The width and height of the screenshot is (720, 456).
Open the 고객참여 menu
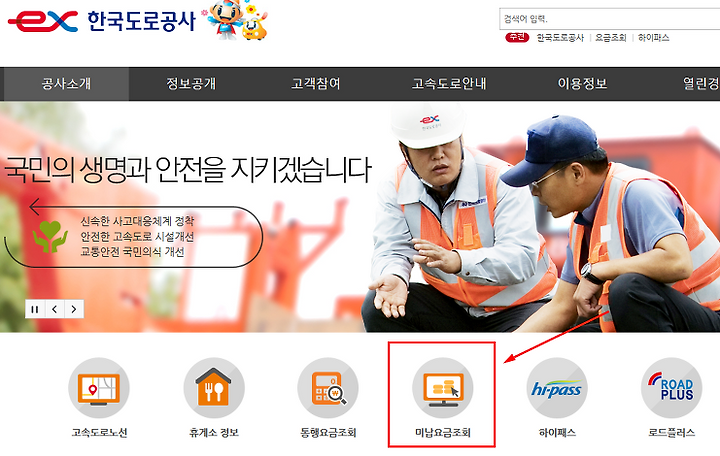(316, 84)
